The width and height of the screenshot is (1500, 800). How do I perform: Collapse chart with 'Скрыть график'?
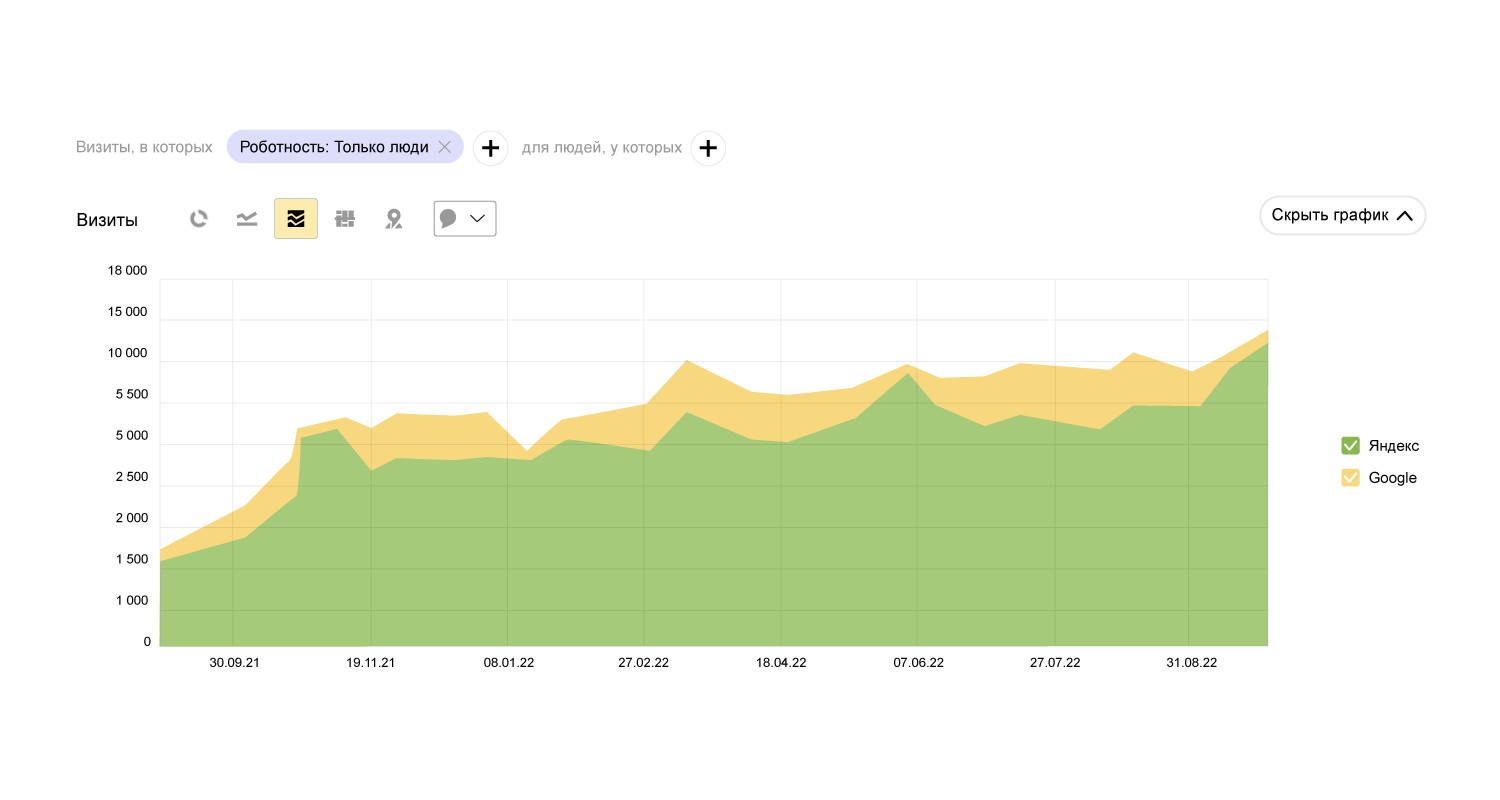click(x=1342, y=215)
